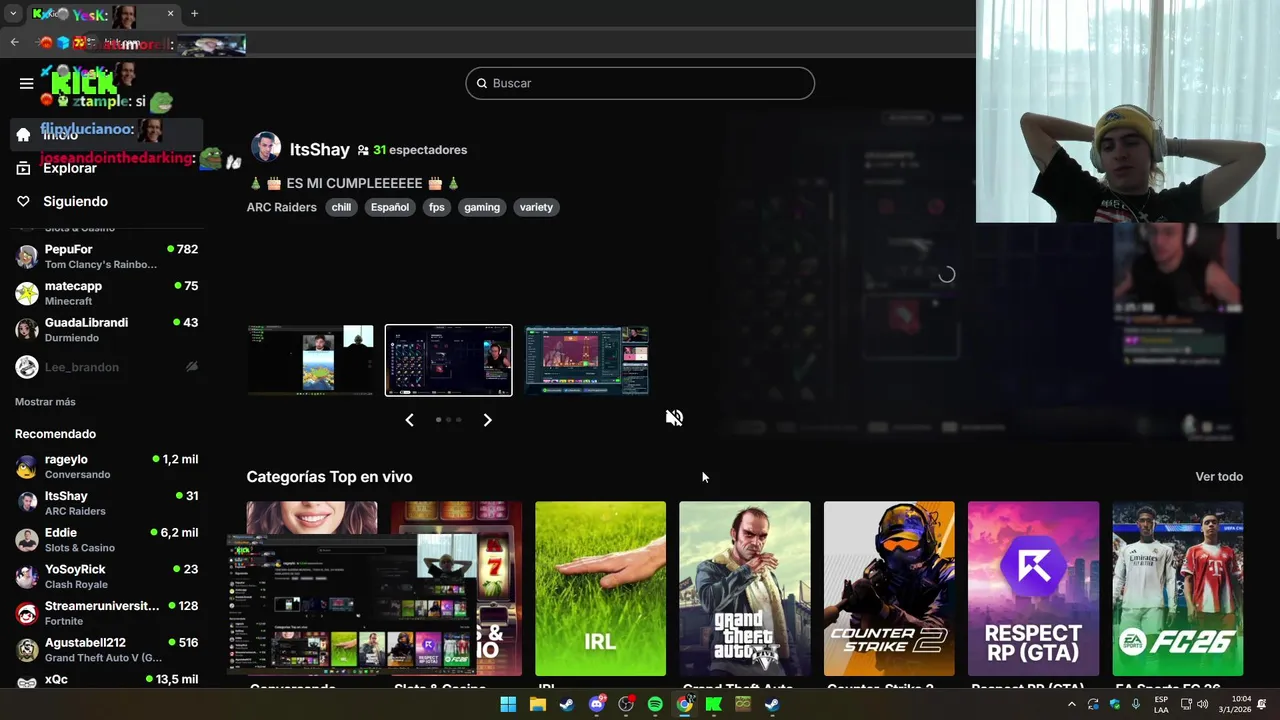Screen dimensions: 1280x720
Task: Click the Inicio home icon
Action: [x=23, y=135]
